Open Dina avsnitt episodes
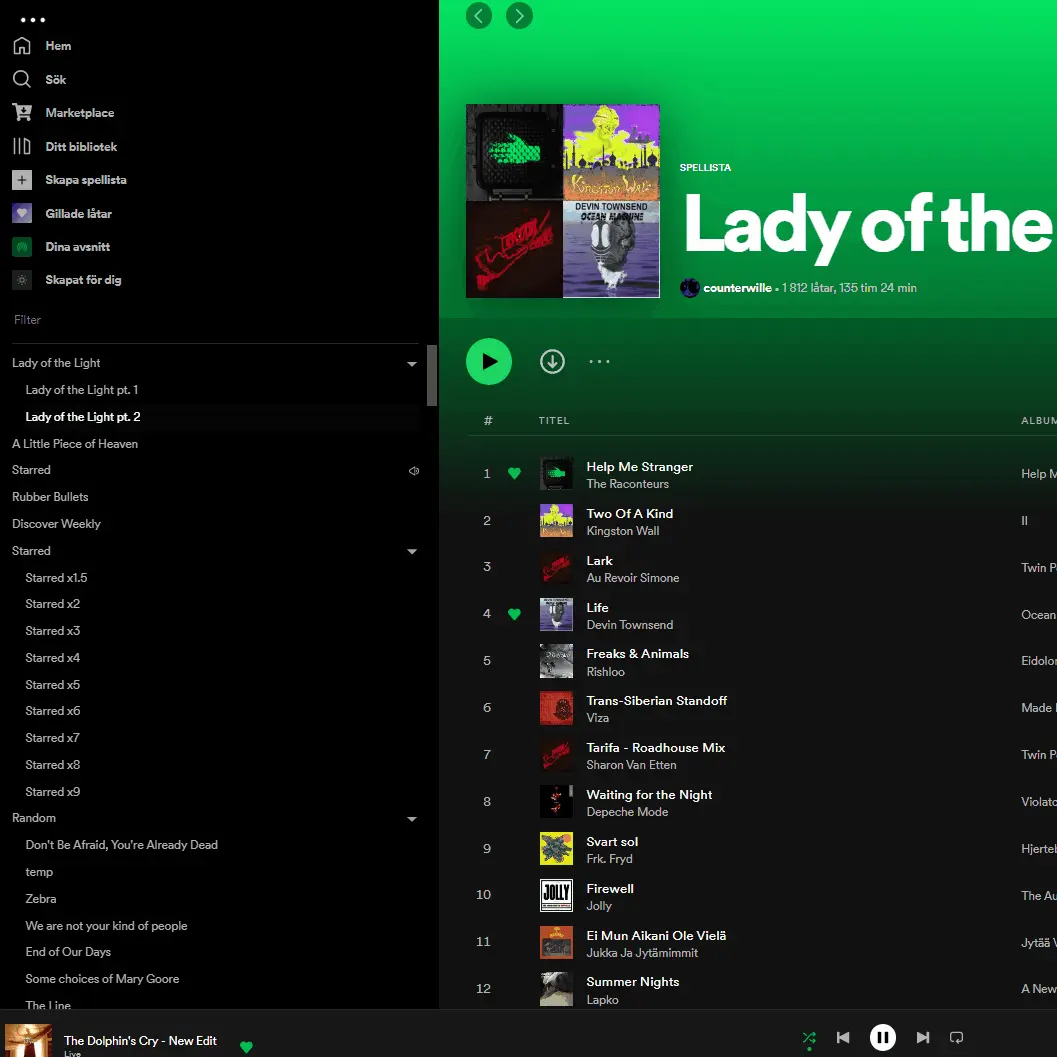The height and width of the screenshot is (1057, 1057). click(x=78, y=247)
